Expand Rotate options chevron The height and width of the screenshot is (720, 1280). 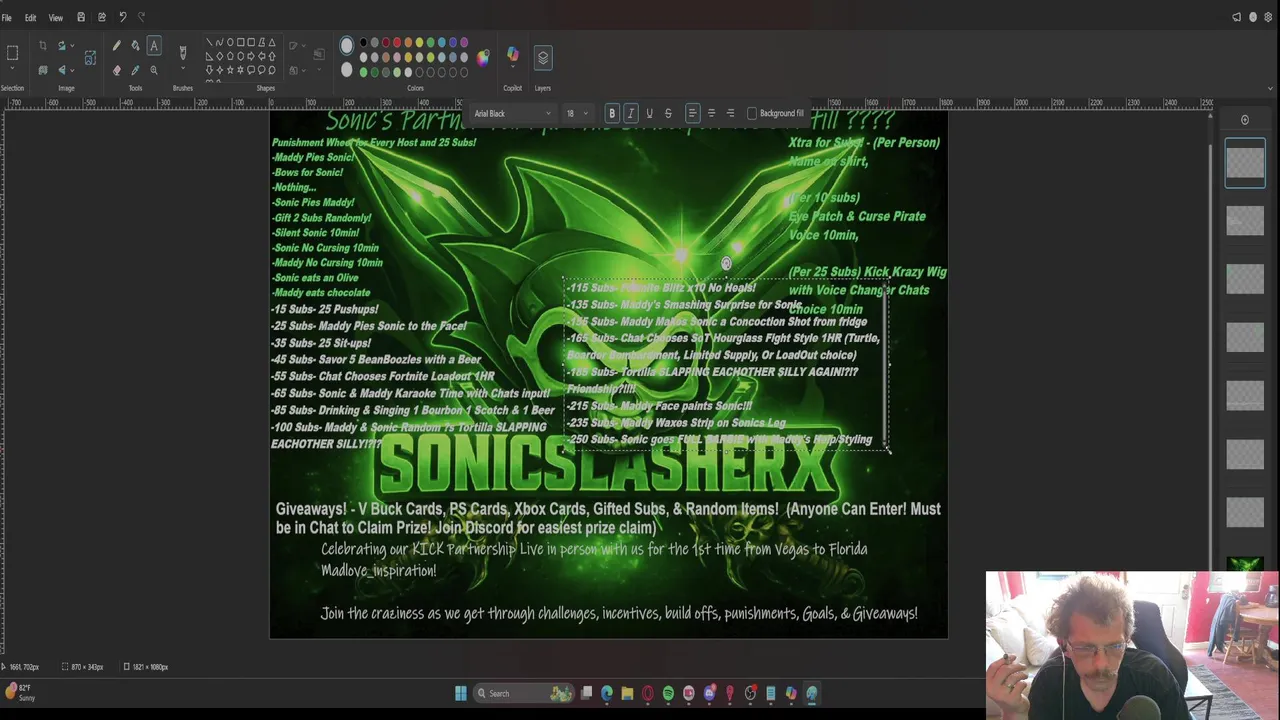coord(73,46)
